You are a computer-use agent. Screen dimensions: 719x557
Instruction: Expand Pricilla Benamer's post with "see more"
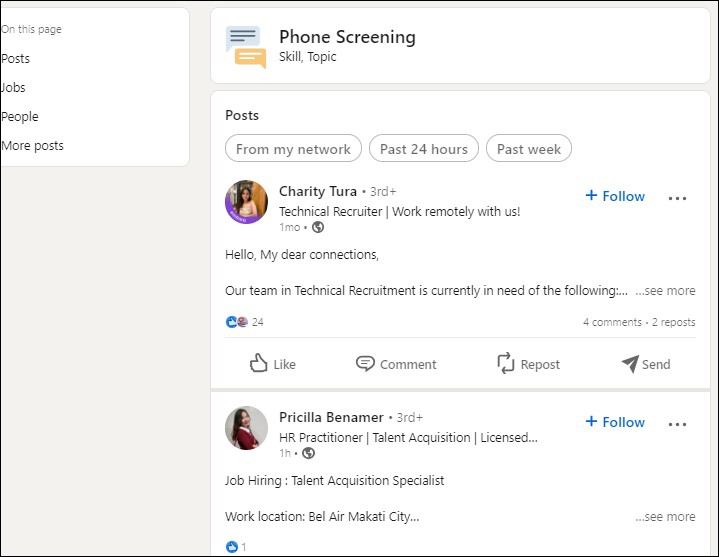[x=667, y=517]
